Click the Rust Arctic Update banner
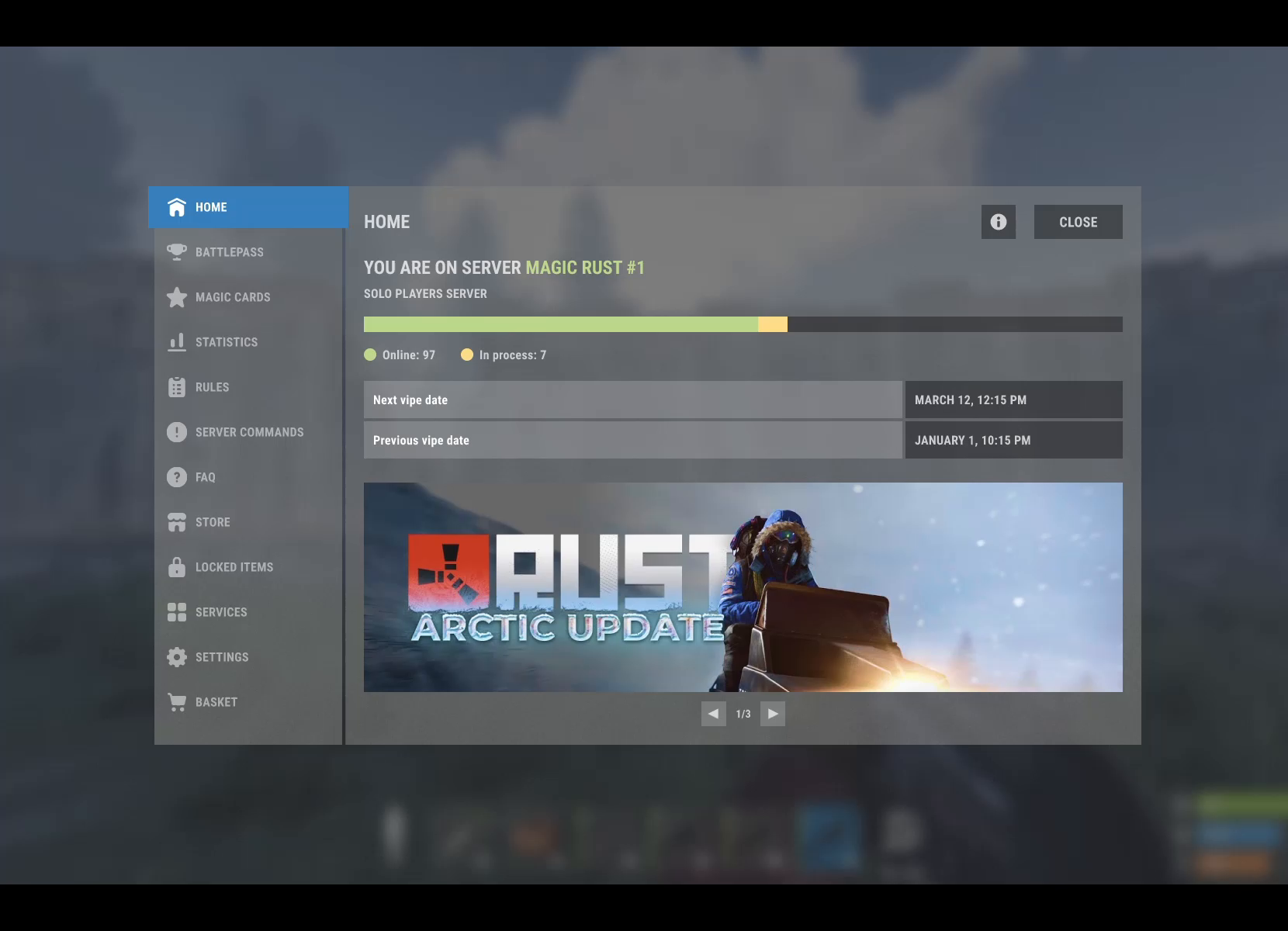The width and height of the screenshot is (1288, 931). 743,587
